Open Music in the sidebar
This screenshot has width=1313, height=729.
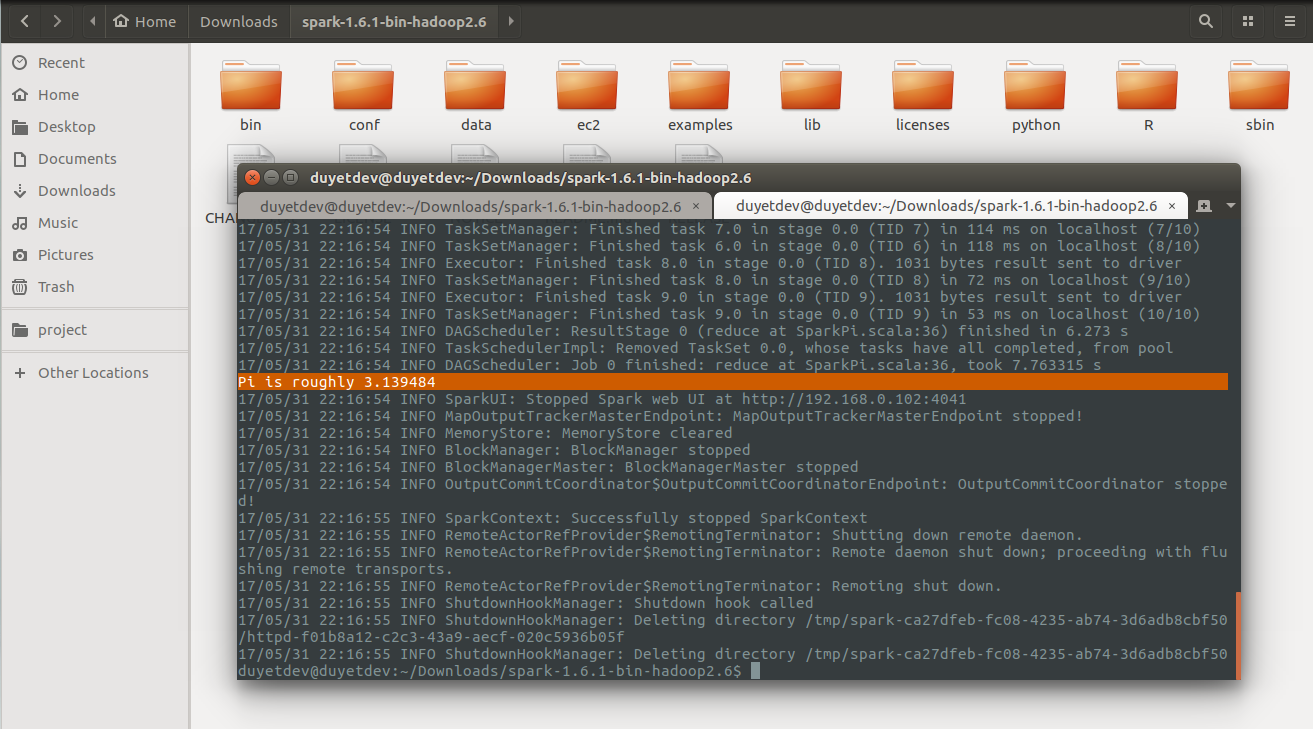coord(94,223)
